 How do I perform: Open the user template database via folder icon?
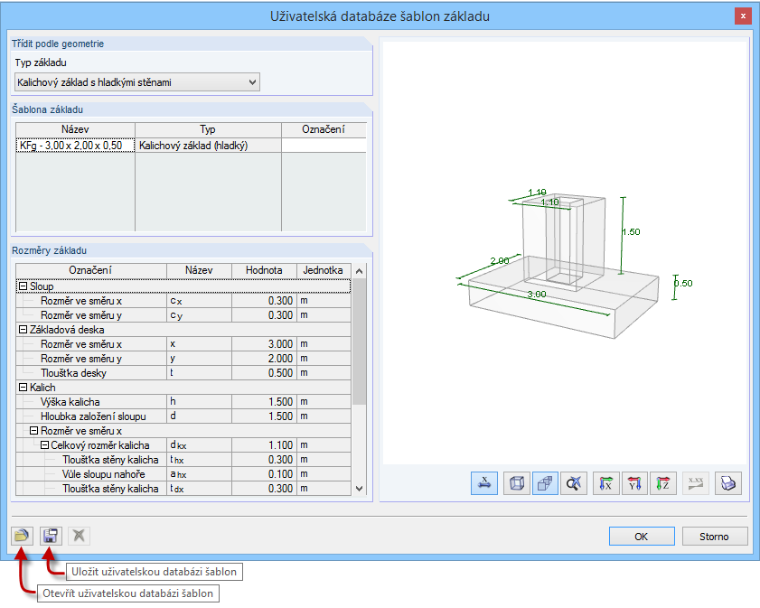click(x=22, y=536)
